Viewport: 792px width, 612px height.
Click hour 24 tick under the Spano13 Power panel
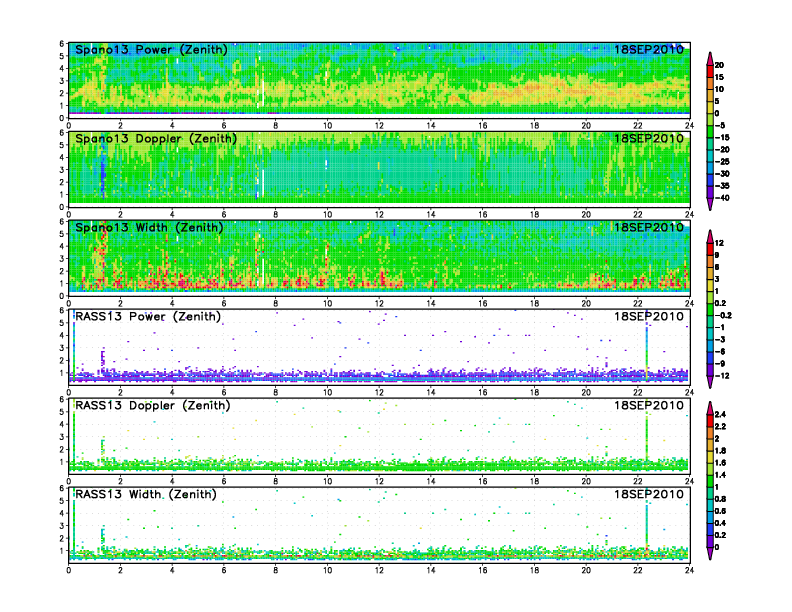[689, 126]
